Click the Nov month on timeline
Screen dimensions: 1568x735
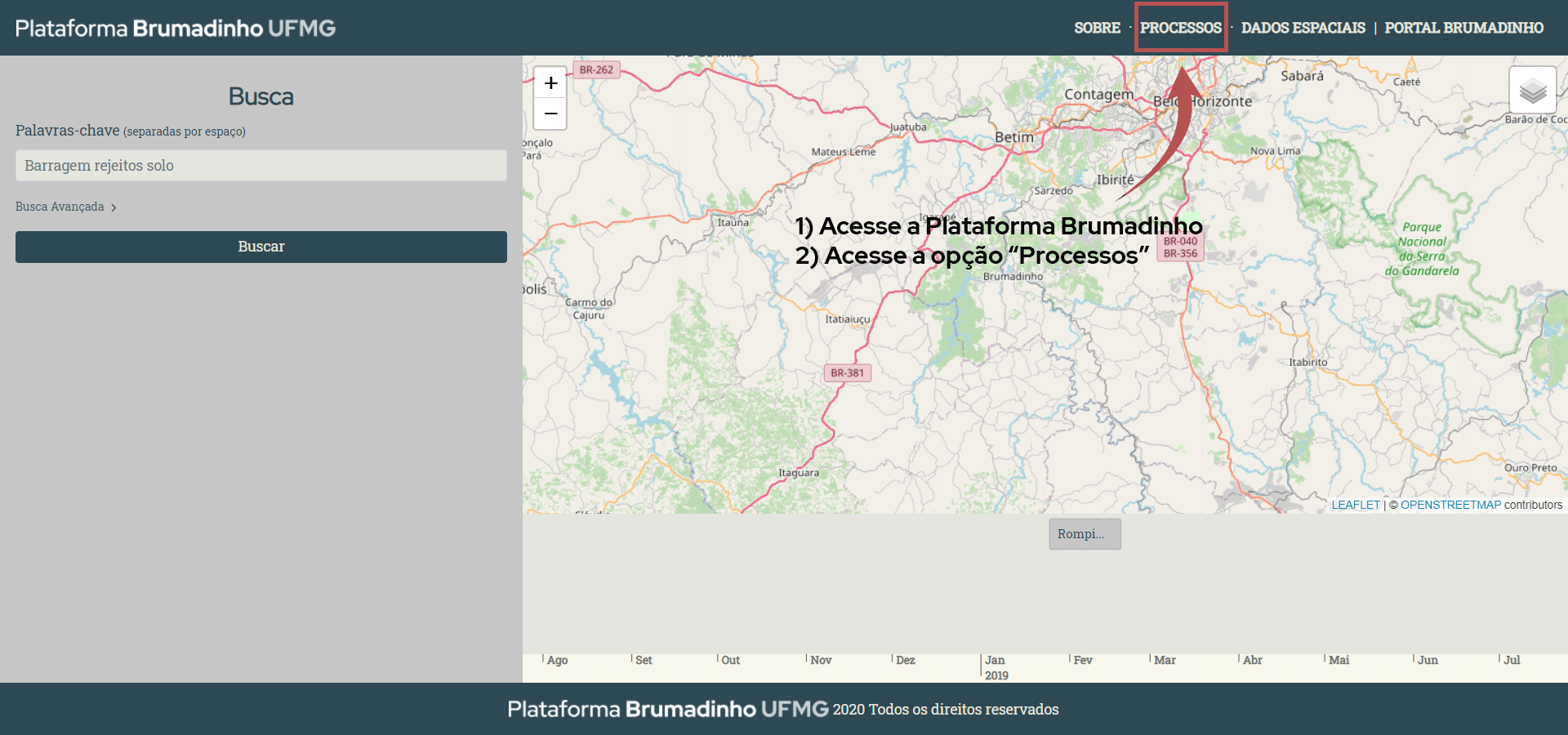pyautogui.click(x=821, y=660)
